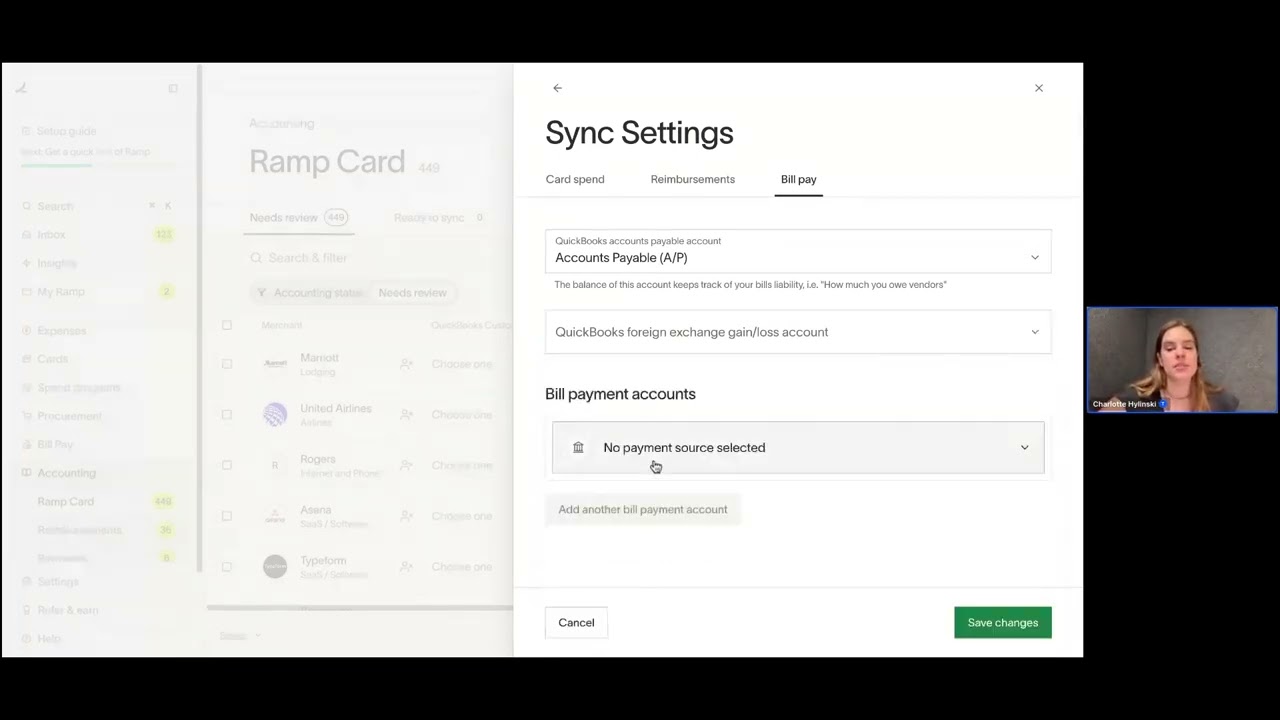
Task: Switch to the Card spend tab
Action: pyautogui.click(x=575, y=179)
